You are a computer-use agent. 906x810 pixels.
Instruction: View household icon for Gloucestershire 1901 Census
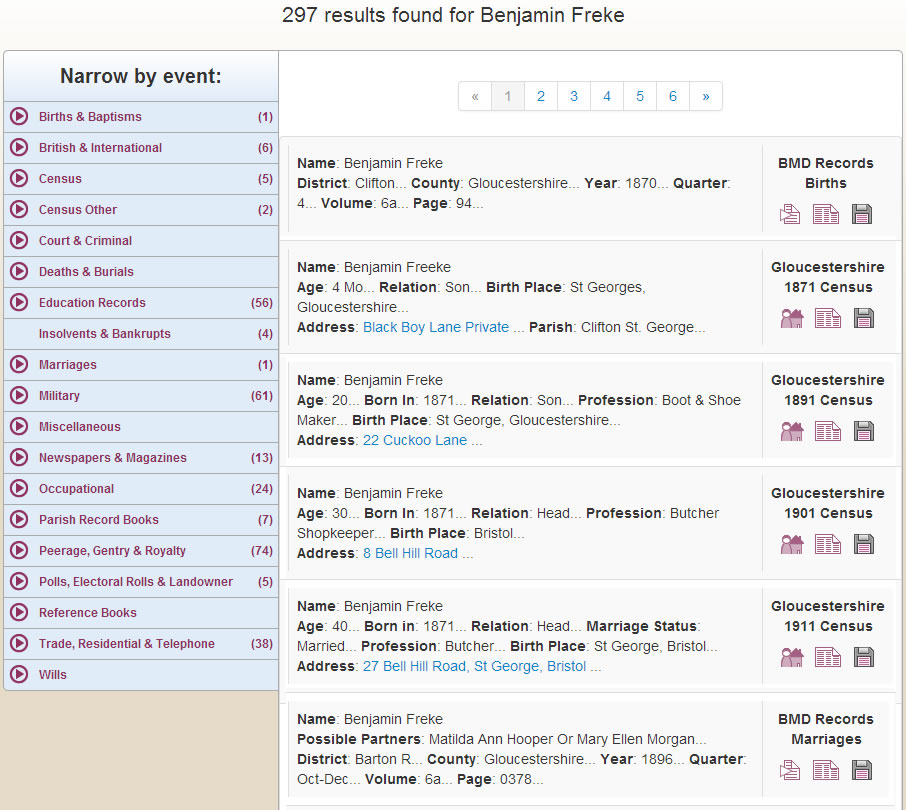click(792, 544)
